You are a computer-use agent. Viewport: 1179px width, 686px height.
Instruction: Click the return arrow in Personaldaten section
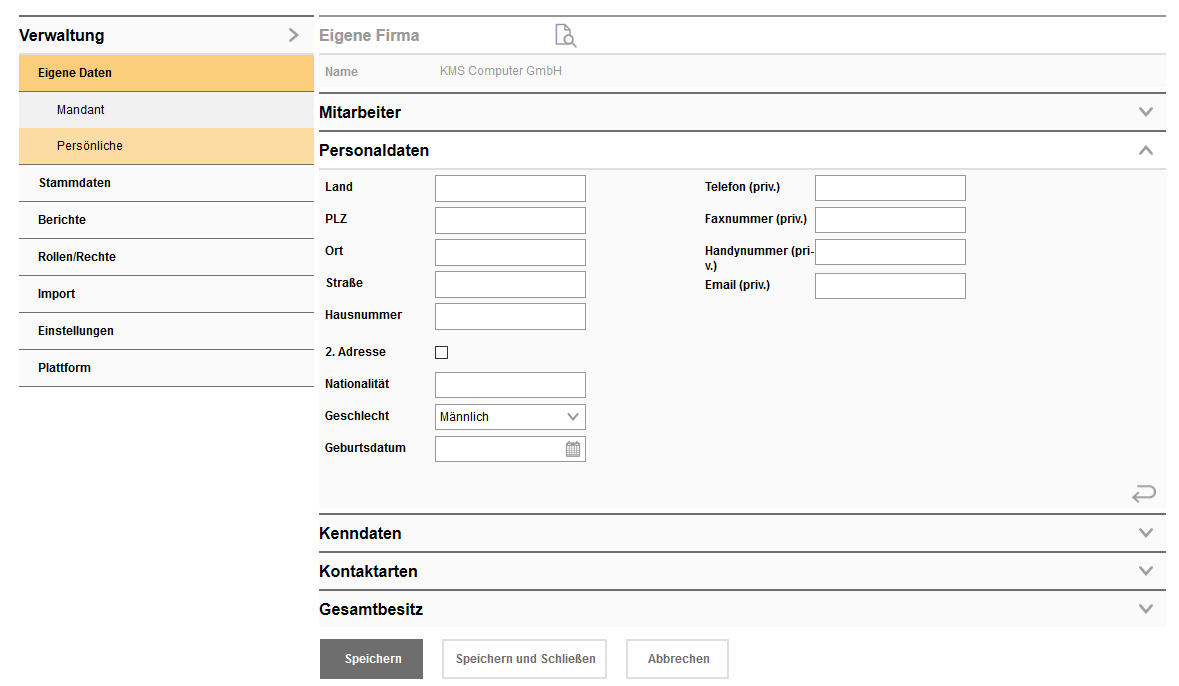pos(1143,494)
